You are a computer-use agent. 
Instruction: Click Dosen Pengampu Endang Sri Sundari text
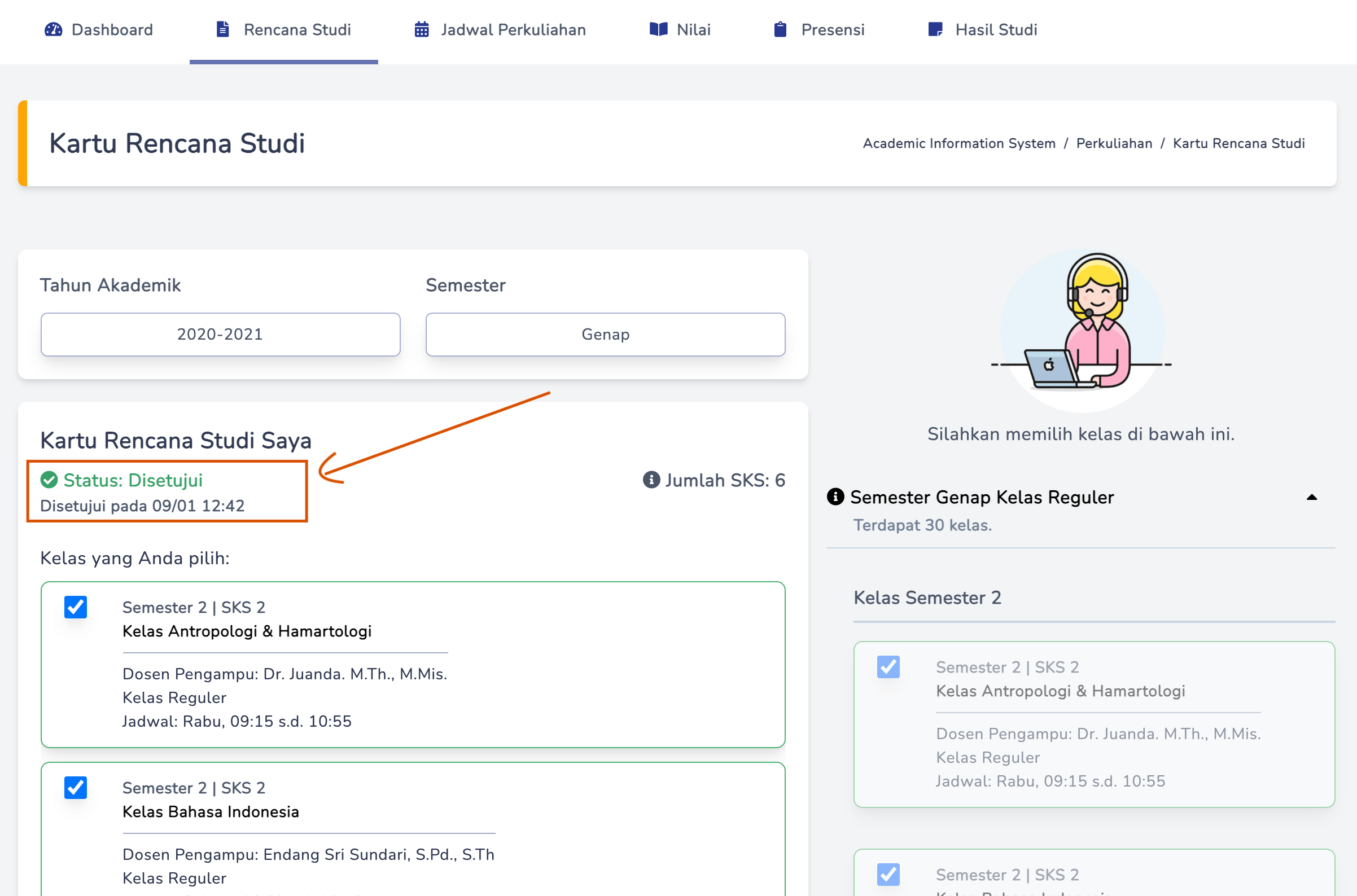tap(309, 855)
